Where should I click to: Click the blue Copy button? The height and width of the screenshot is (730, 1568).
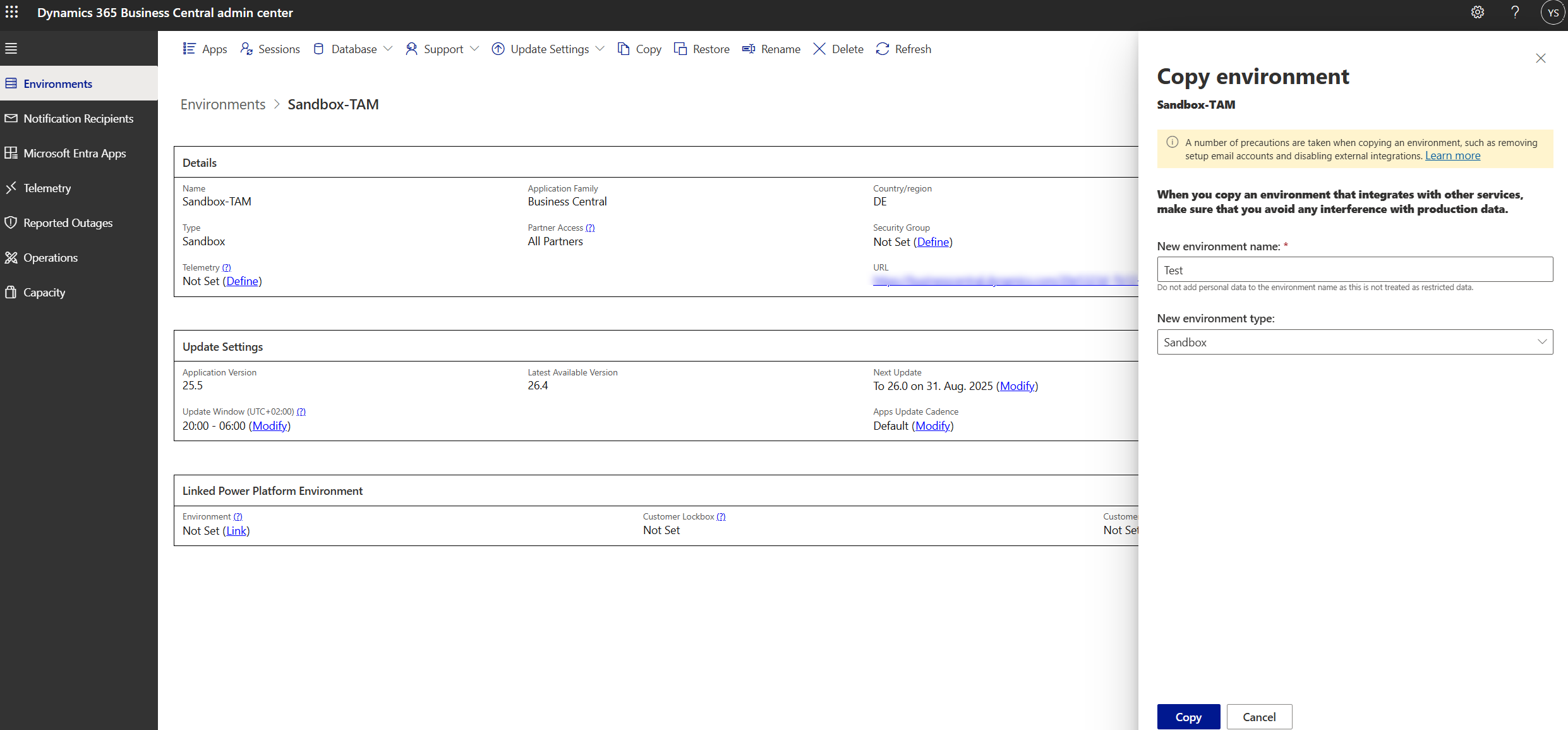click(1188, 717)
